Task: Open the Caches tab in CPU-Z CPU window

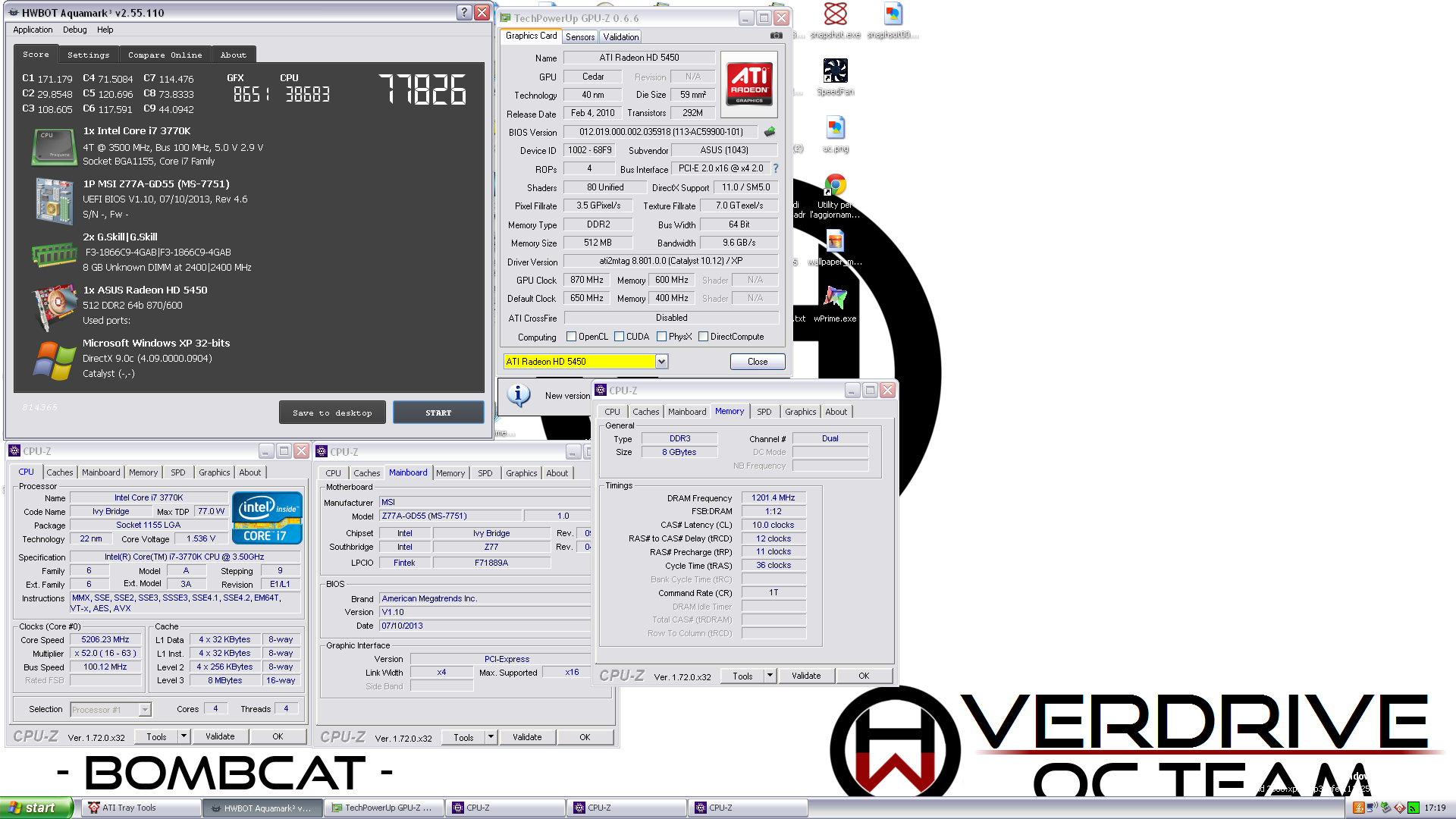Action: (60, 472)
